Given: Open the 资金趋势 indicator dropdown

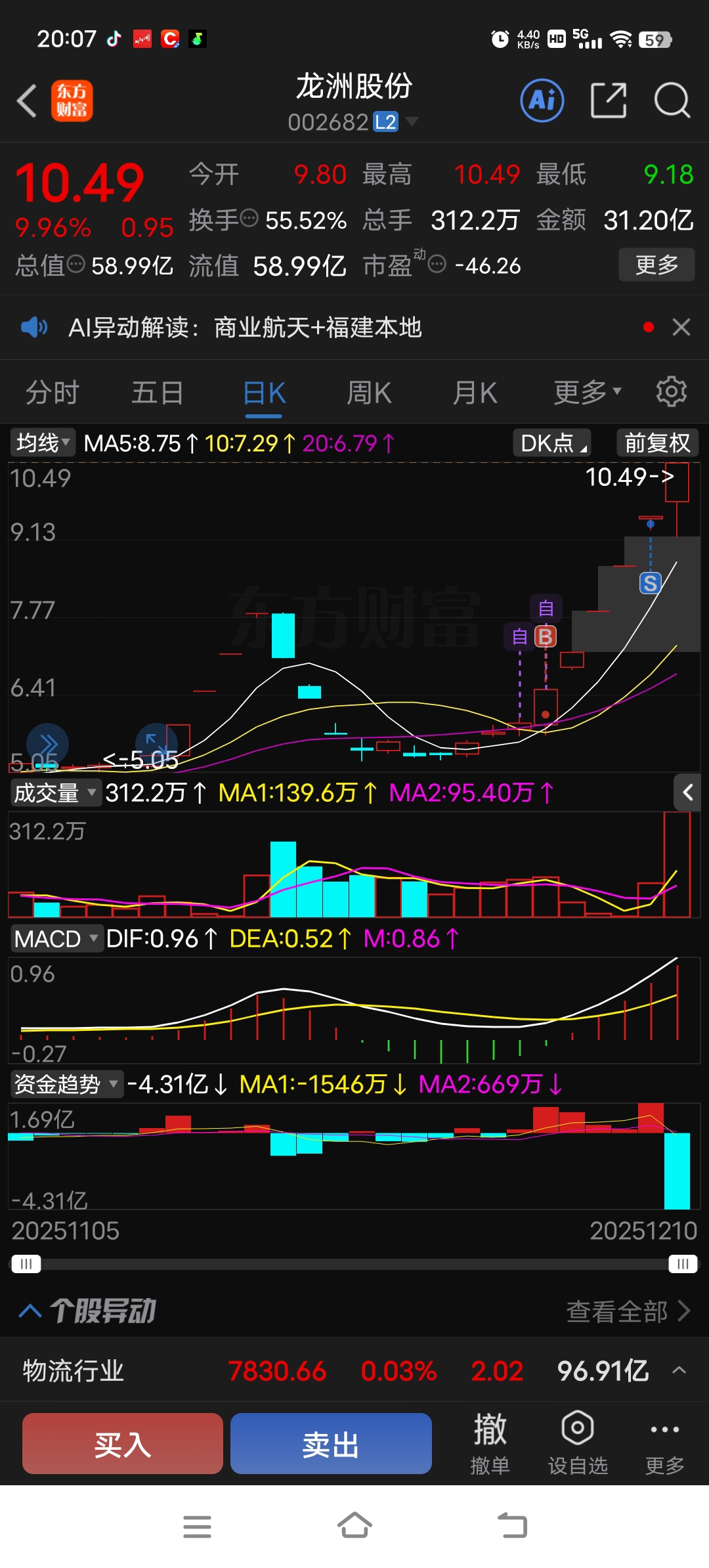Looking at the screenshot, I should [x=66, y=1084].
